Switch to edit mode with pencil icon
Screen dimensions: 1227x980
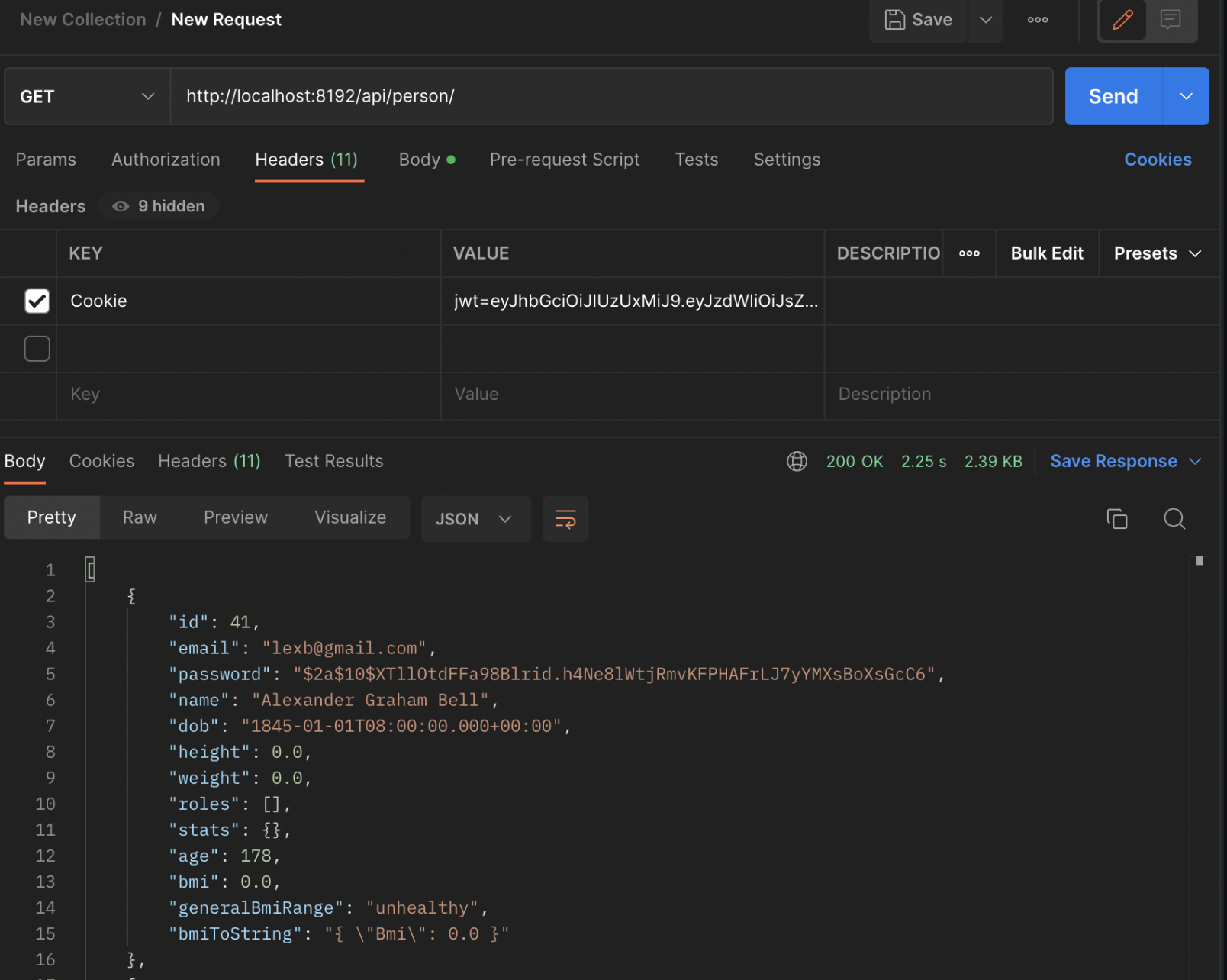1122,20
